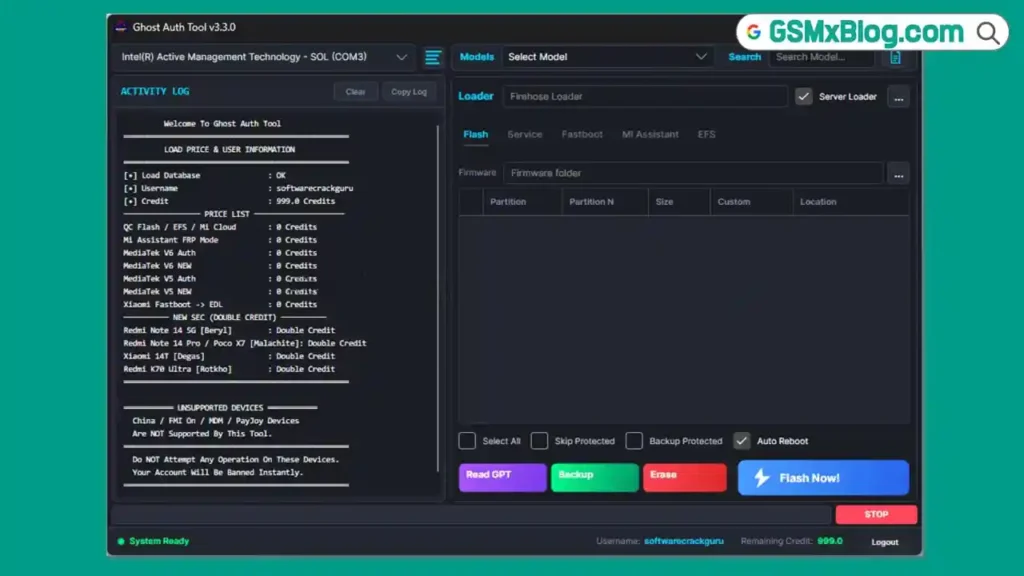Viewport: 1024px width, 576px height.
Task: Expand the COM port device dropdown
Action: (x=264, y=57)
